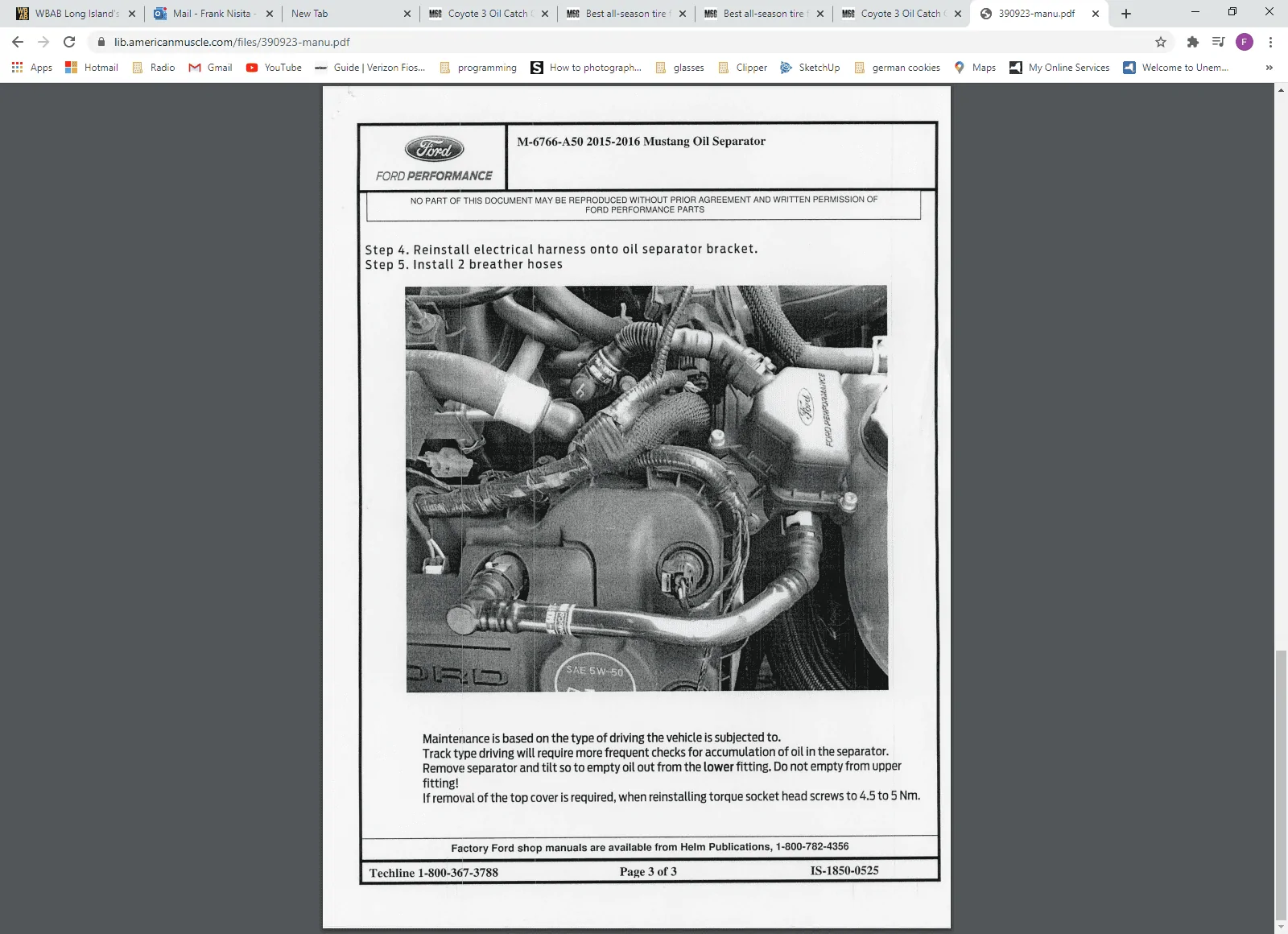Open the glasses bookmarks folder
Image resolution: width=1288 pixels, height=934 pixels.
pos(680,68)
